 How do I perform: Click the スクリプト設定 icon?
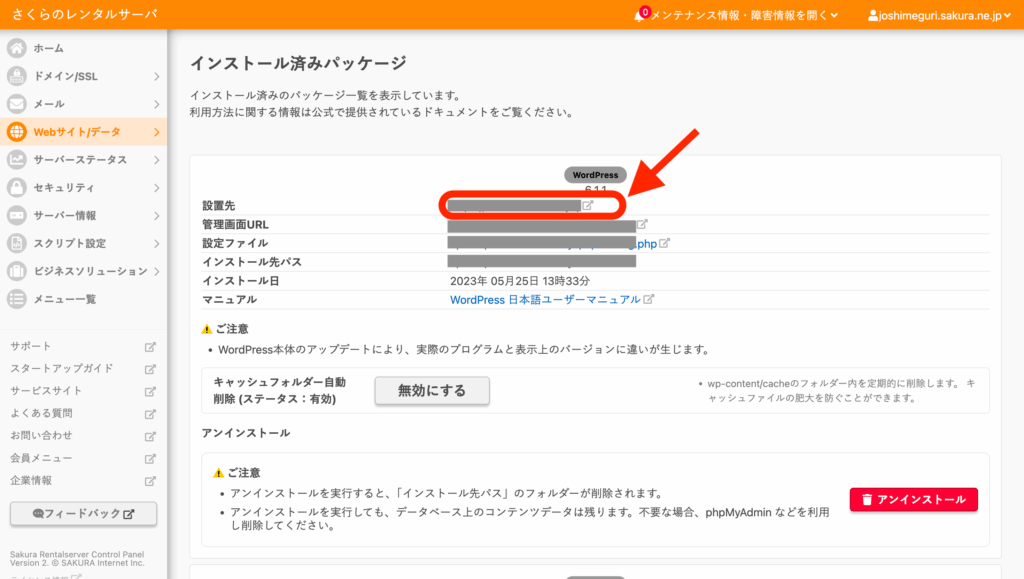(17, 244)
